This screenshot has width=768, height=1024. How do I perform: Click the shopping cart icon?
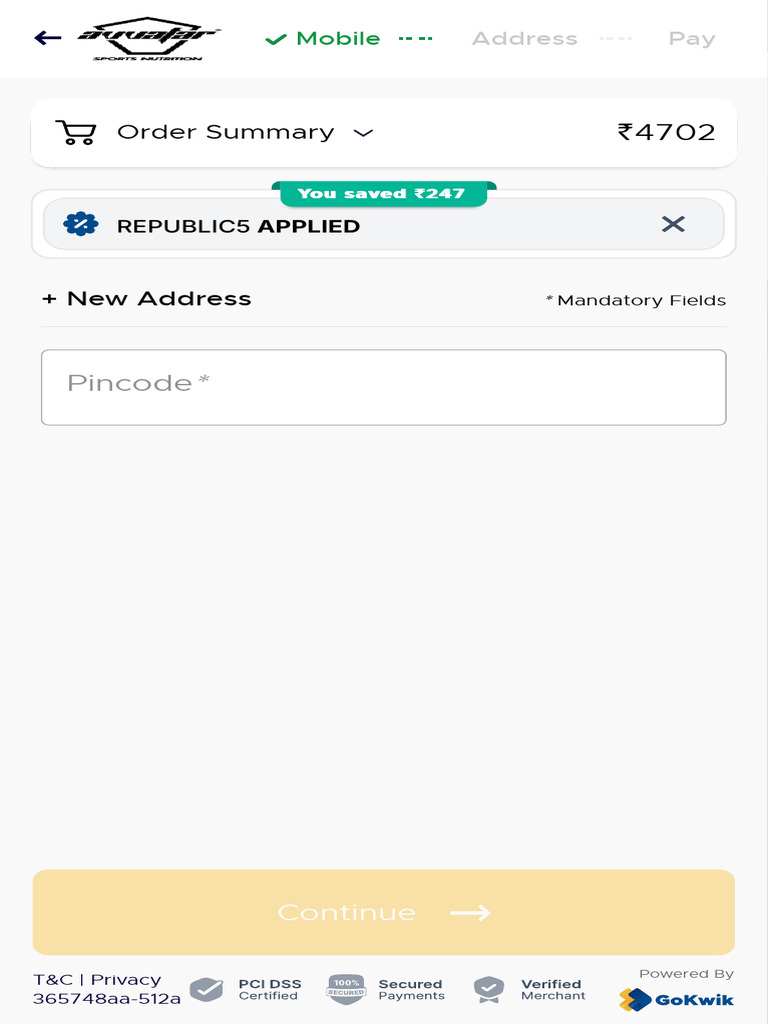tap(75, 132)
